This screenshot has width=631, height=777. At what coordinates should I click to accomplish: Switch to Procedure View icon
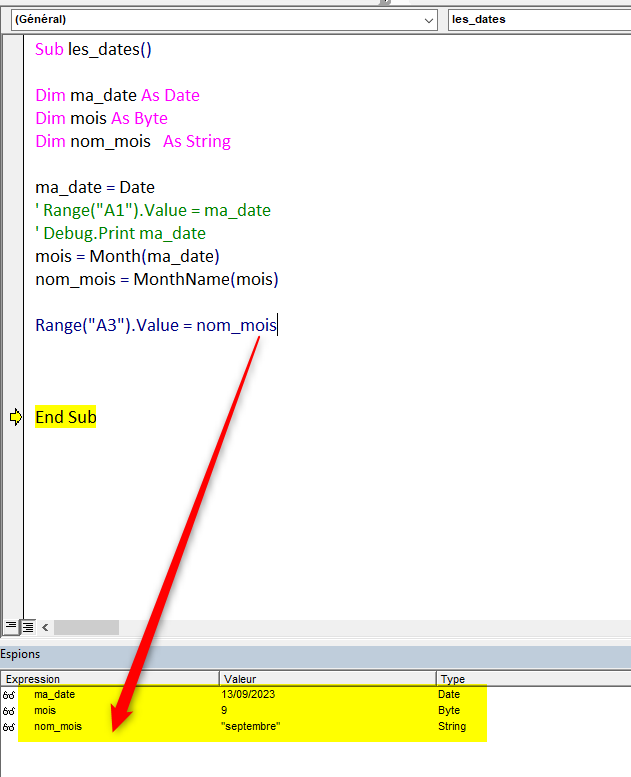coord(10,627)
